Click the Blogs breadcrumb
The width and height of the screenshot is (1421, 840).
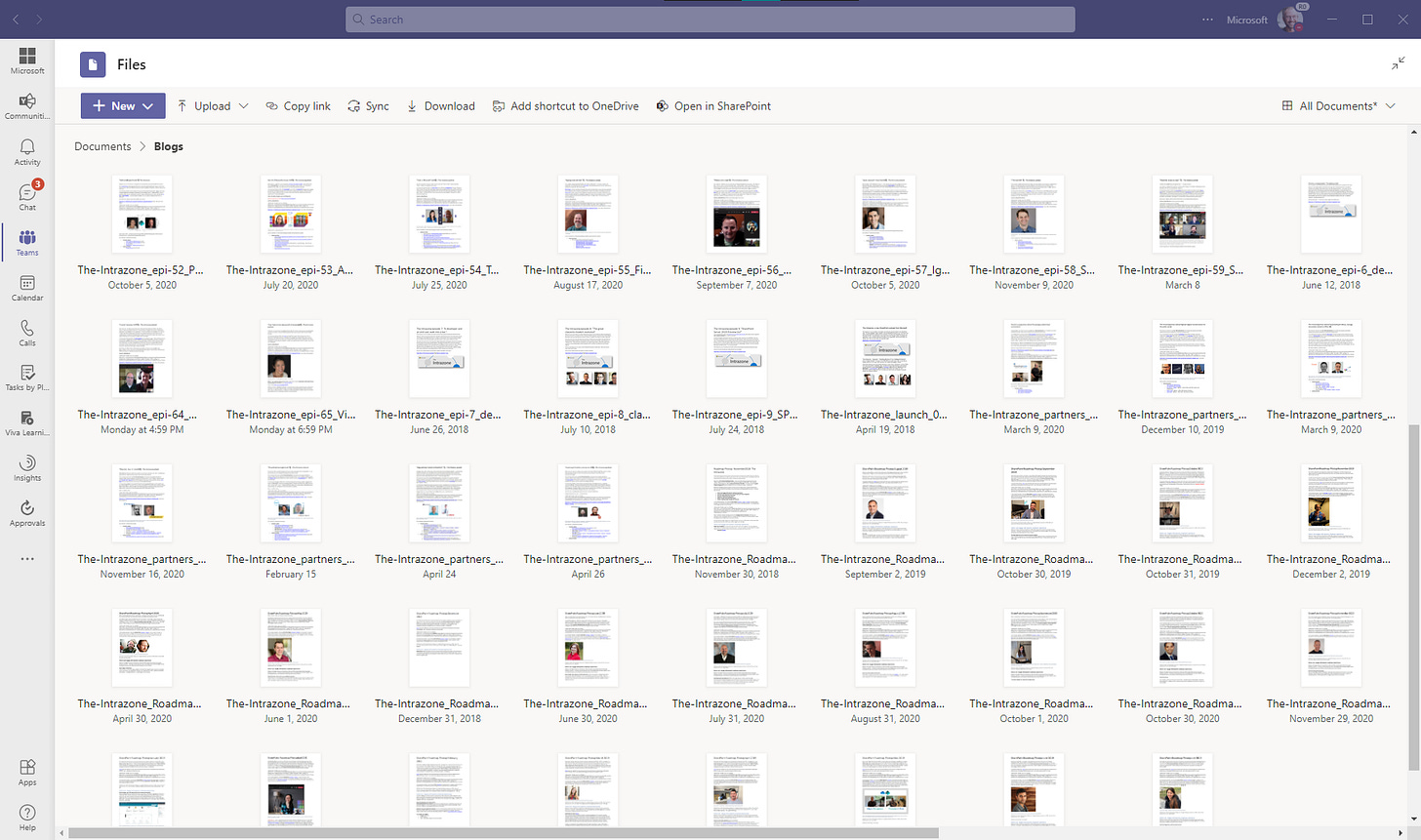(169, 146)
